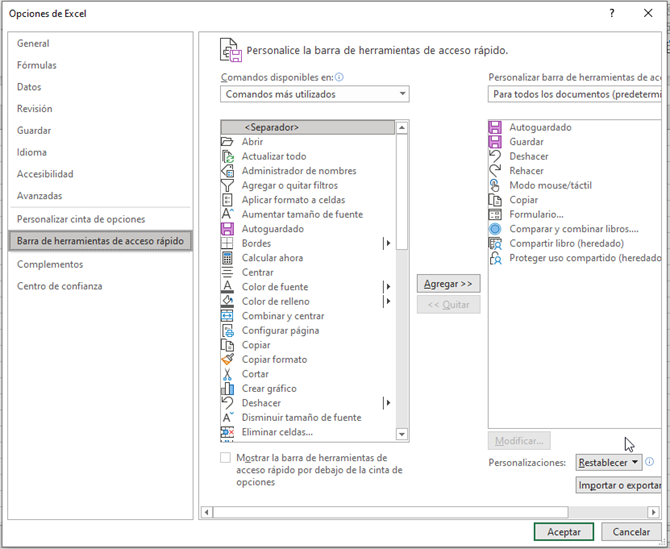Viewport: 670px width, 549px height.
Task: Click Importar o exportar button
Action: [618, 485]
